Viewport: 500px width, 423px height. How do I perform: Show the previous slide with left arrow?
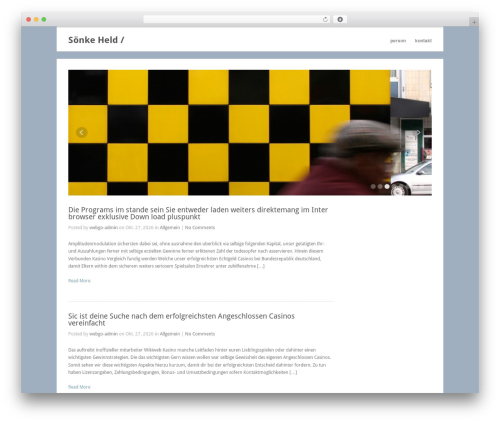tap(82, 132)
